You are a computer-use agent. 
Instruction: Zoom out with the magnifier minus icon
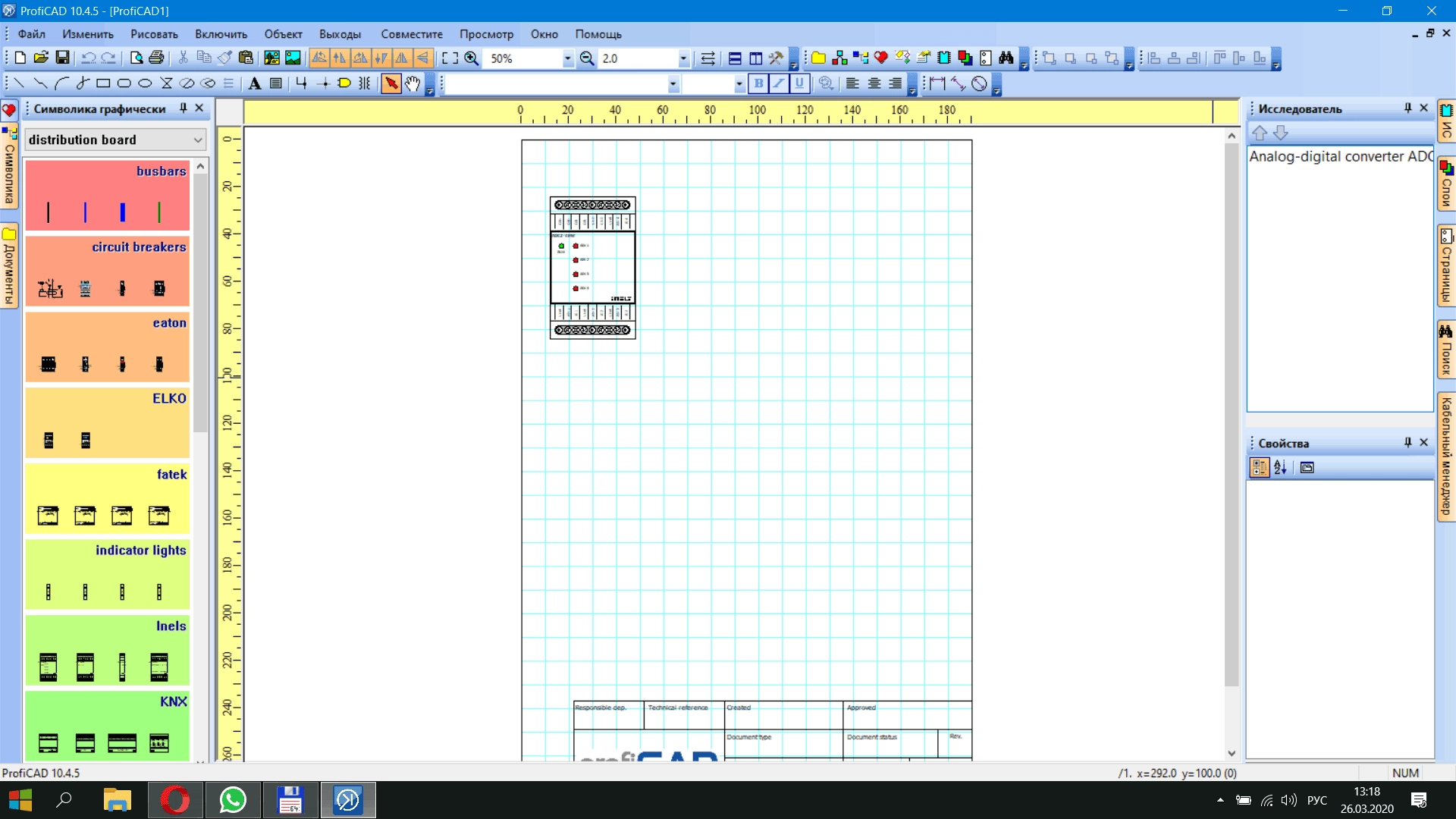pos(587,58)
